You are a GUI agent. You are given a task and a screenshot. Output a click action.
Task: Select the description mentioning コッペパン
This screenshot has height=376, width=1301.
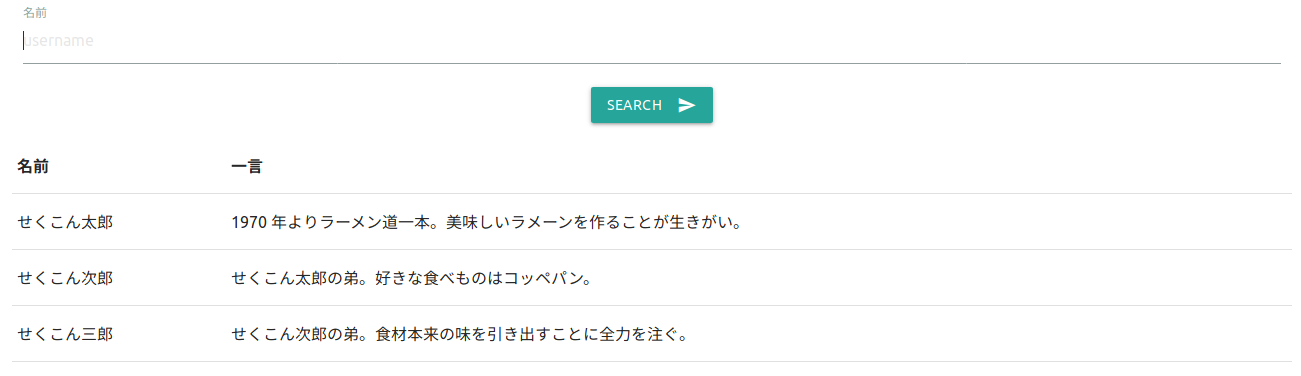412,278
